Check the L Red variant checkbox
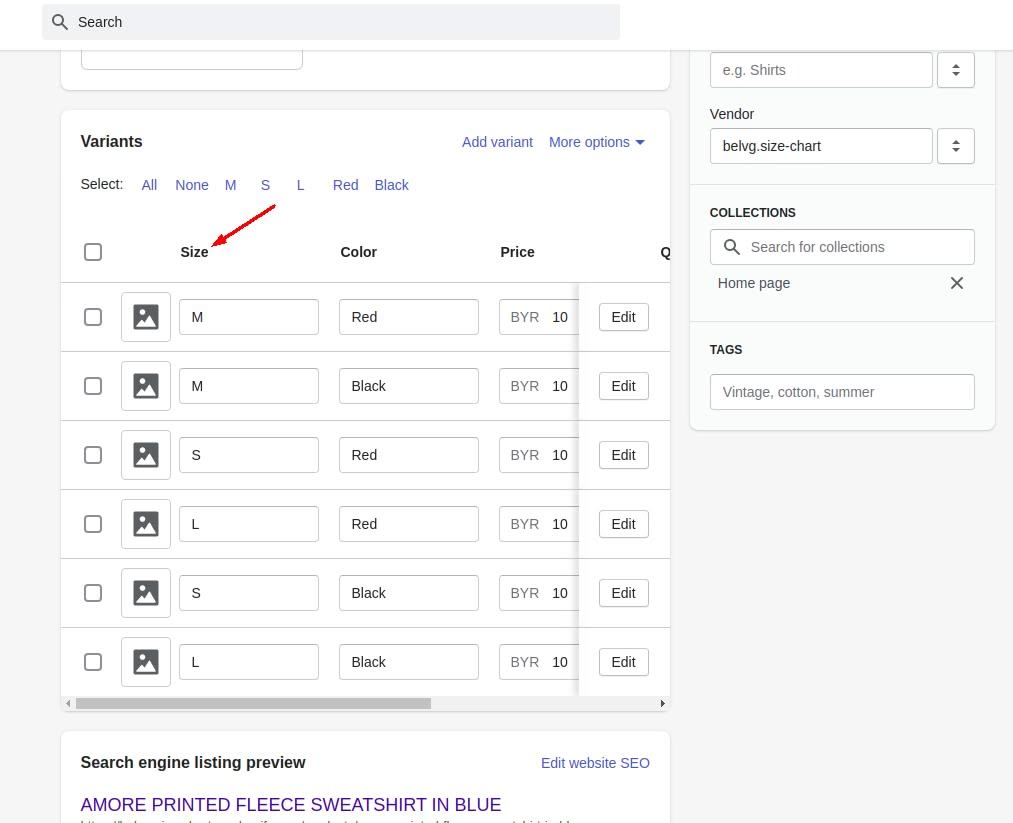1013x823 pixels. [93, 524]
